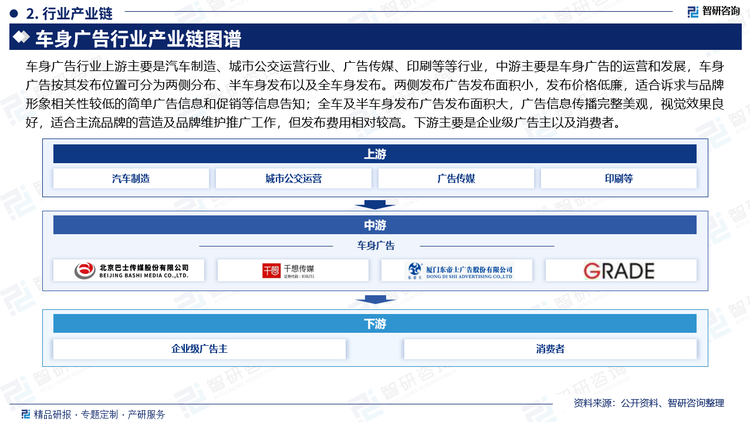Viewport: 750px width, 422px height.
Task: Click the white diamond icon beside the title
Action: [22, 37]
